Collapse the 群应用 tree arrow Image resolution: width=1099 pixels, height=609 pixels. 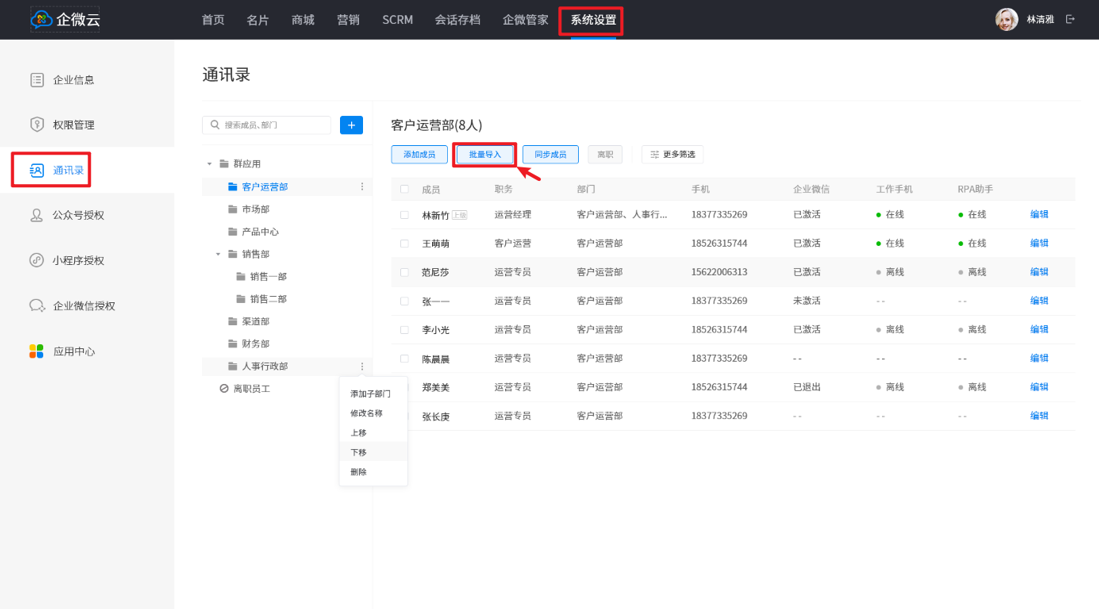tap(209, 164)
